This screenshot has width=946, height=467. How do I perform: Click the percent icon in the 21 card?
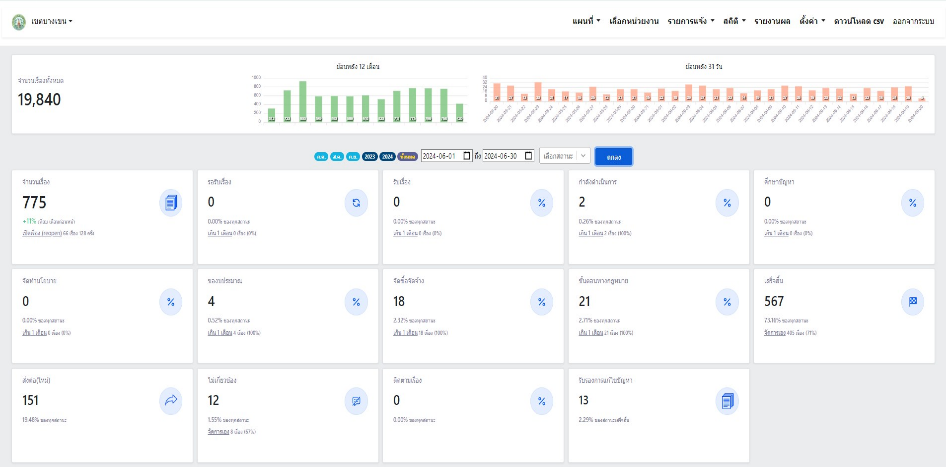pos(727,301)
